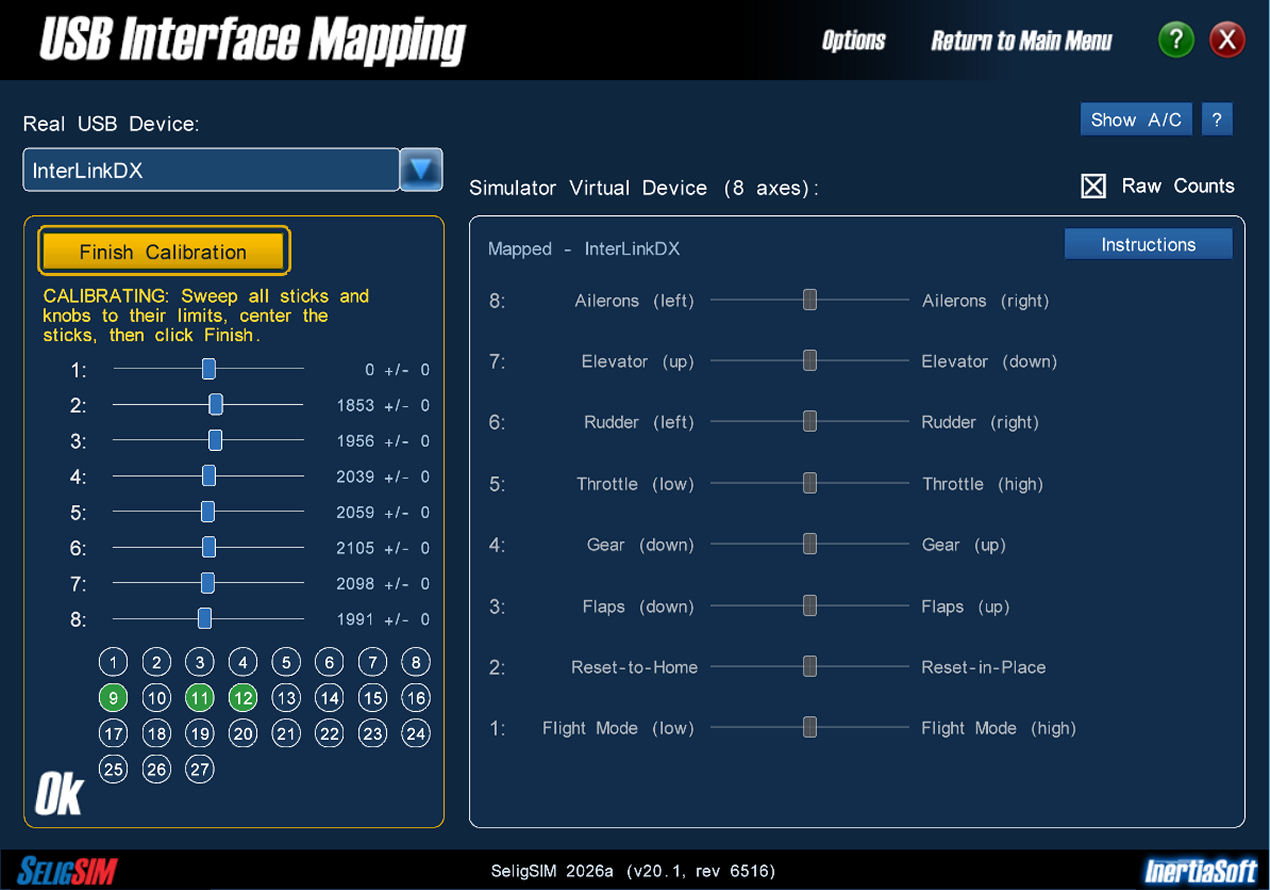The height and width of the screenshot is (890, 1270).
Task: Click the 'Elevator (down)' label
Action: 989,362
